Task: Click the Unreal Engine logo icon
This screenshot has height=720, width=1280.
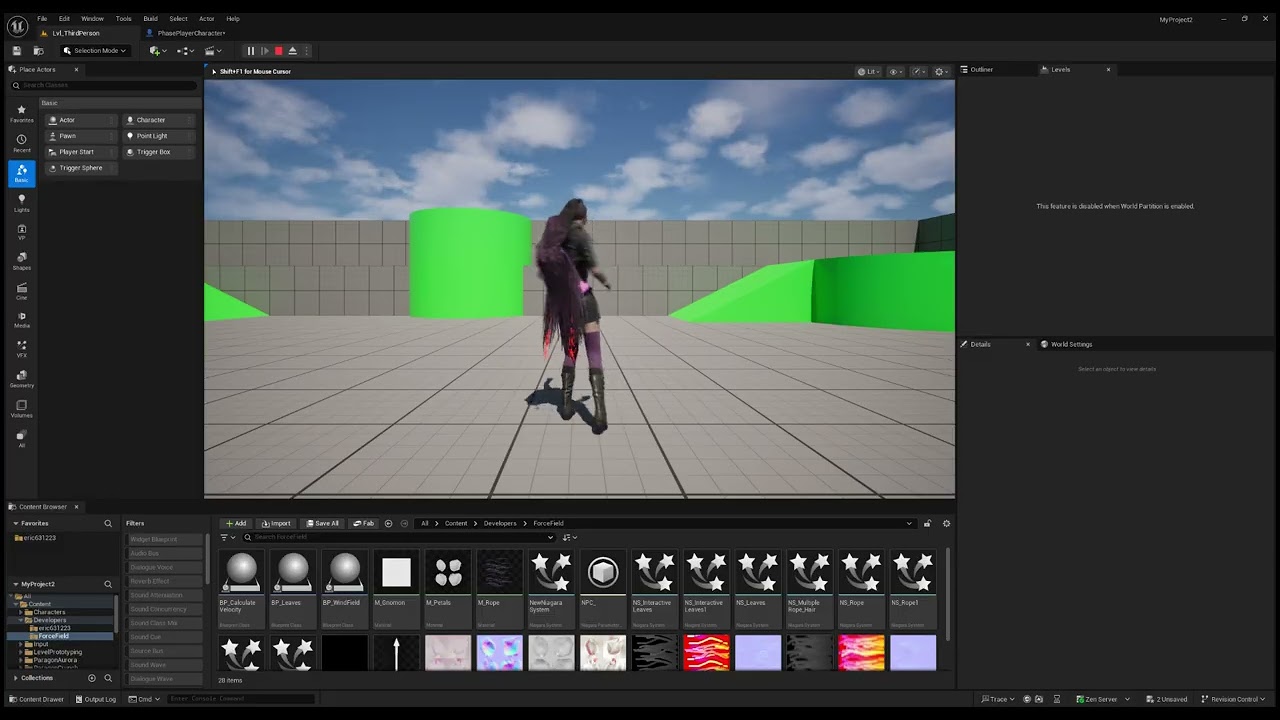Action: point(17,26)
